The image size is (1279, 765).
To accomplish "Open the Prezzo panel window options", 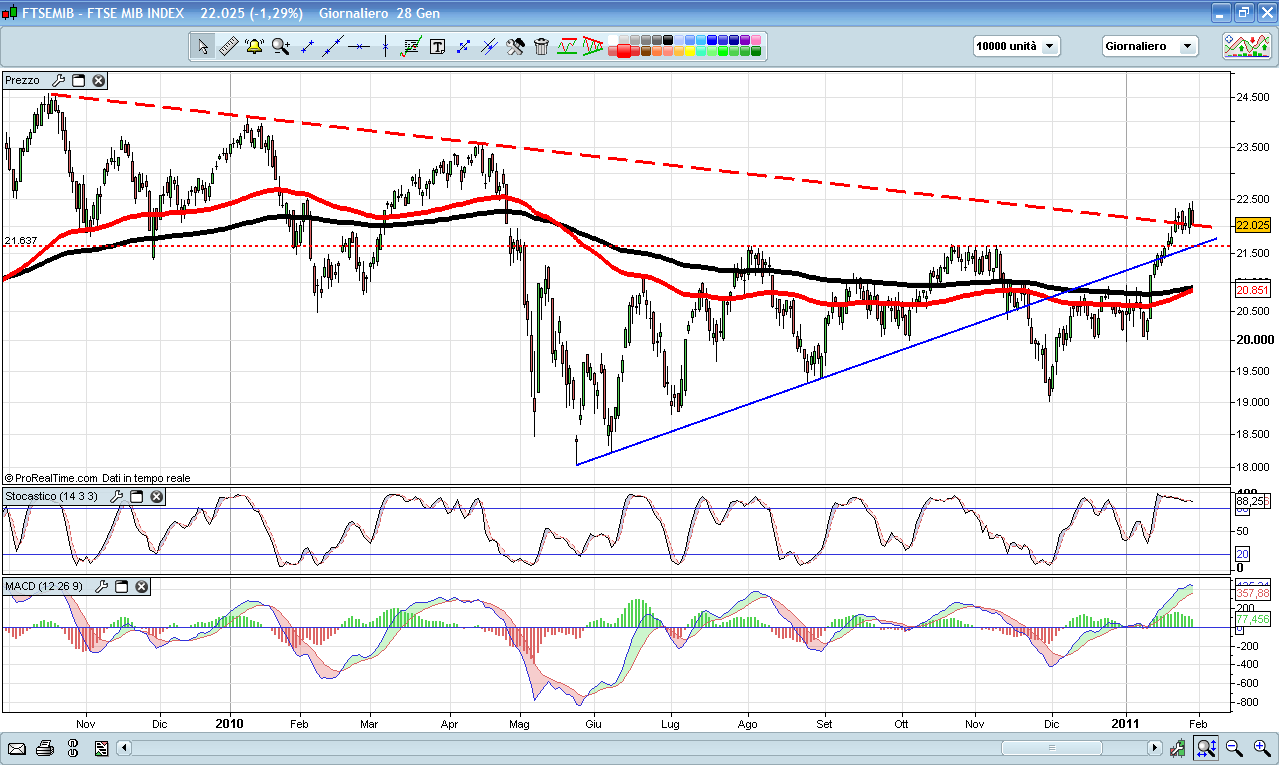I will point(78,81).
